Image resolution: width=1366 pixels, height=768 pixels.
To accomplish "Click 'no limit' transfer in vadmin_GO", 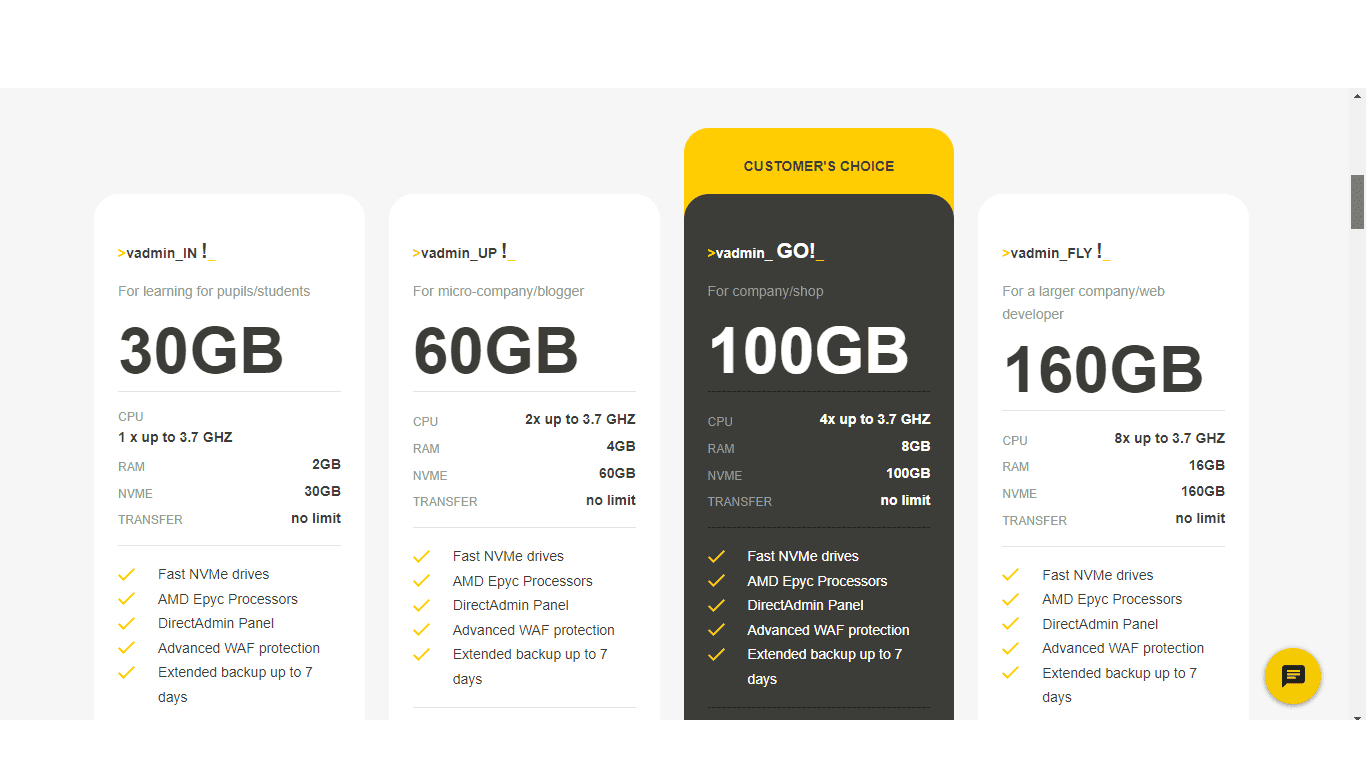I will tap(906, 500).
